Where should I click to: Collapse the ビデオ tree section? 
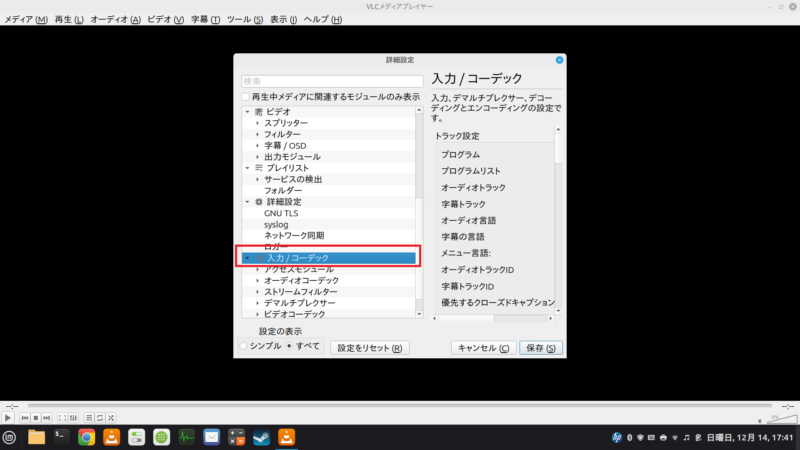coord(247,111)
